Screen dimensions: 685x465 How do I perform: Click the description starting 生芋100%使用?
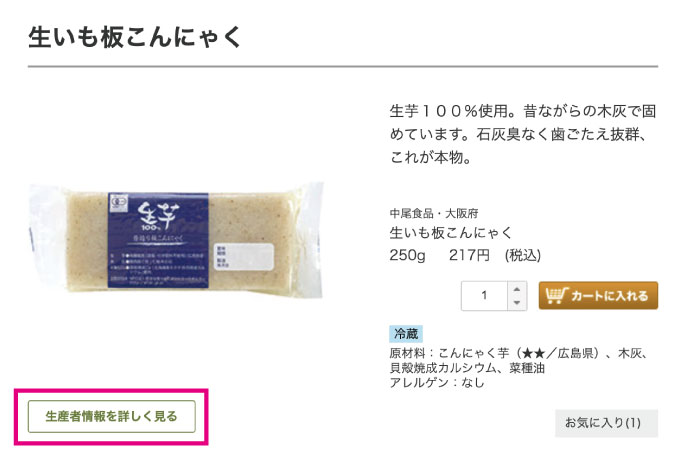522,134
